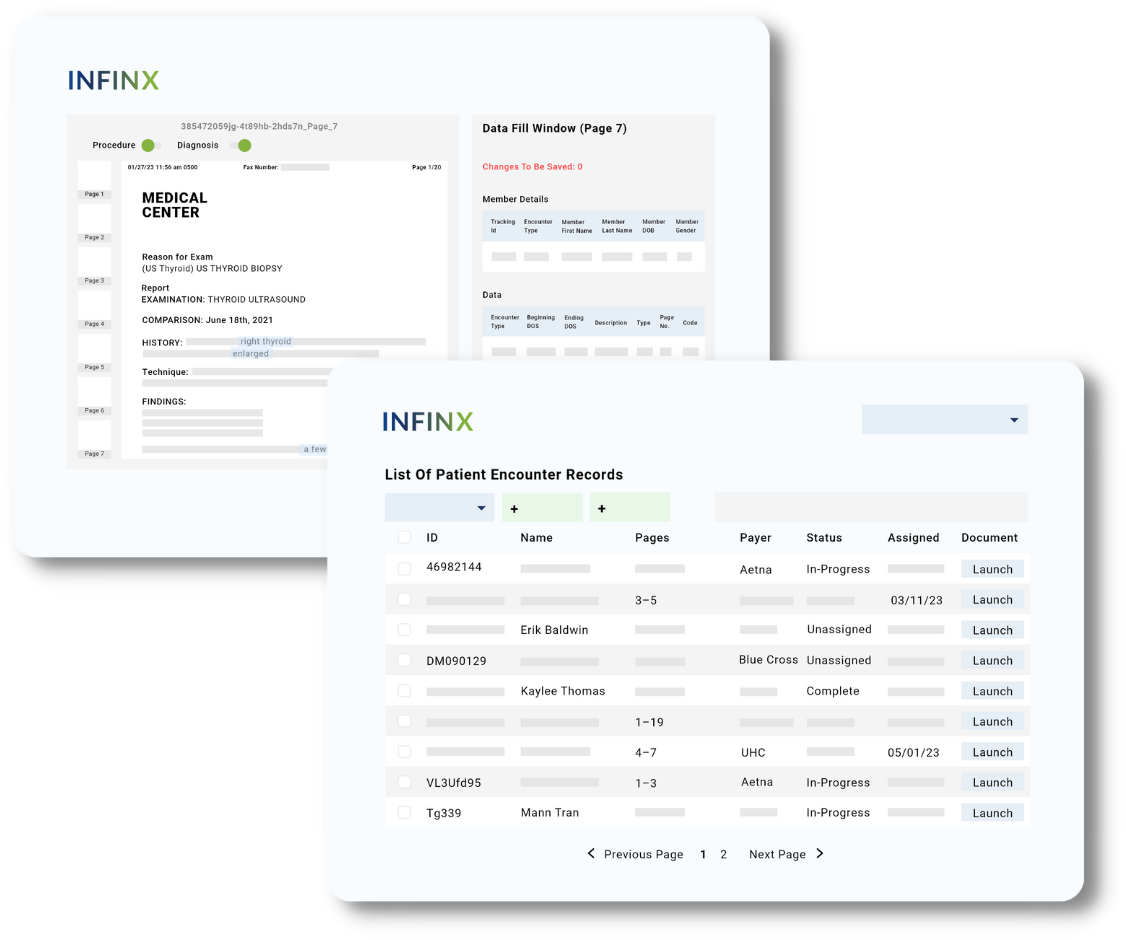Viewport: 1126px width, 940px height.
Task: Check the box for Erik Baldwin
Action: coord(404,629)
